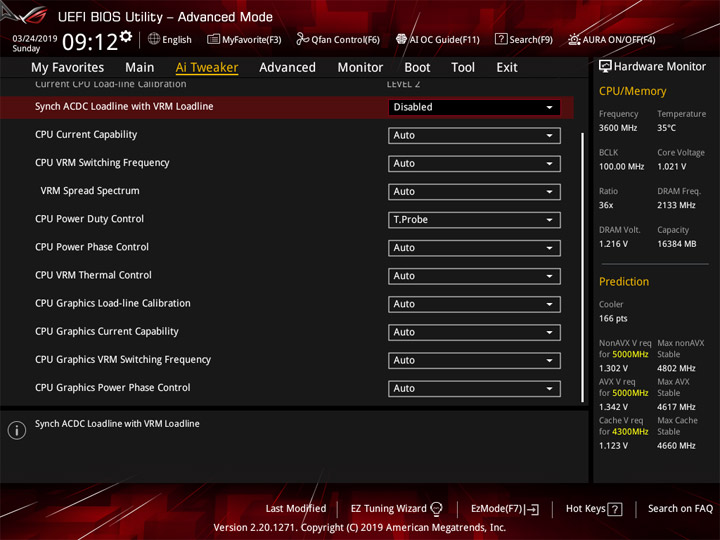Launch AI OC Guide brain icon
The height and width of the screenshot is (540, 720).
(x=401, y=39)
